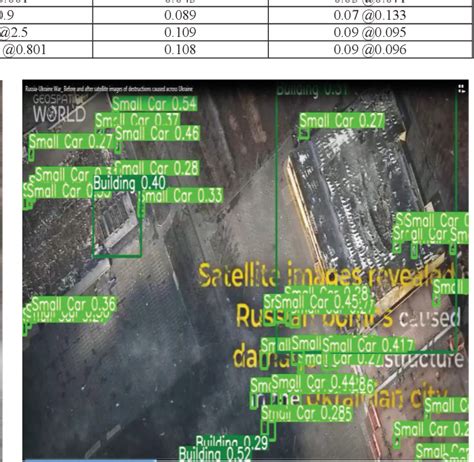Click the Building 0.40 label
This screenshot has width=474, height=462.
[x=129, y=183]
